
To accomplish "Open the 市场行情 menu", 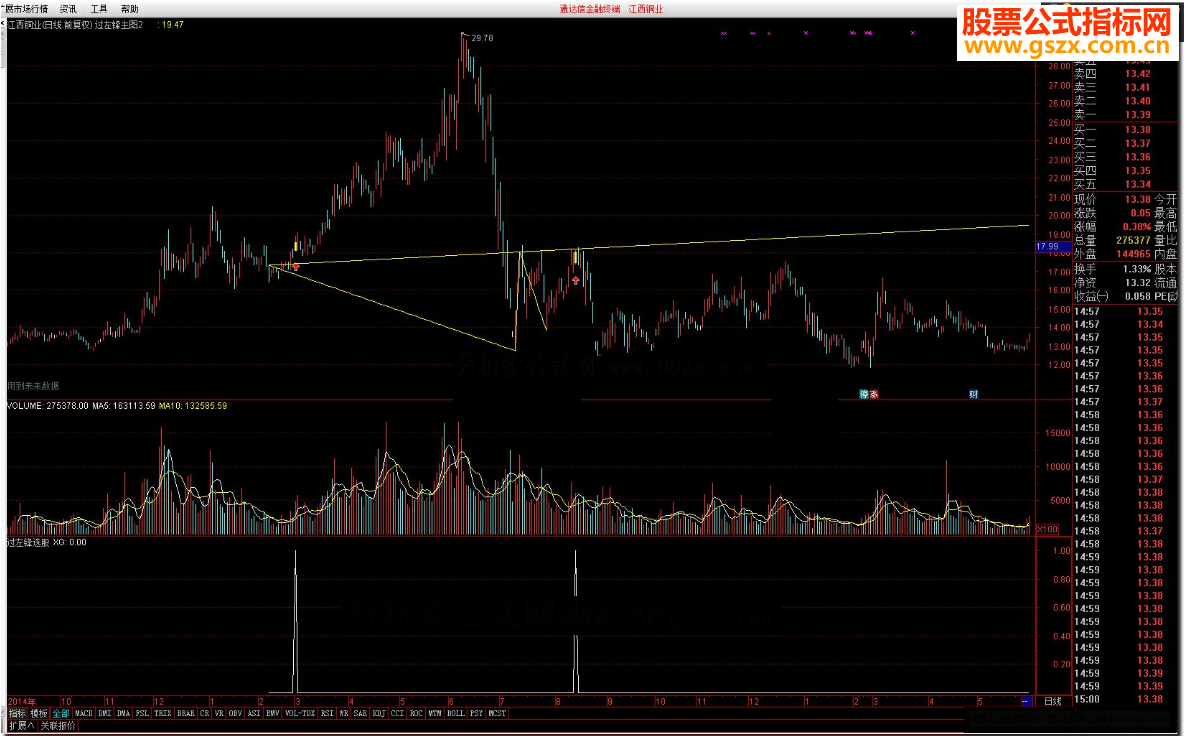I will click(27, 9).
